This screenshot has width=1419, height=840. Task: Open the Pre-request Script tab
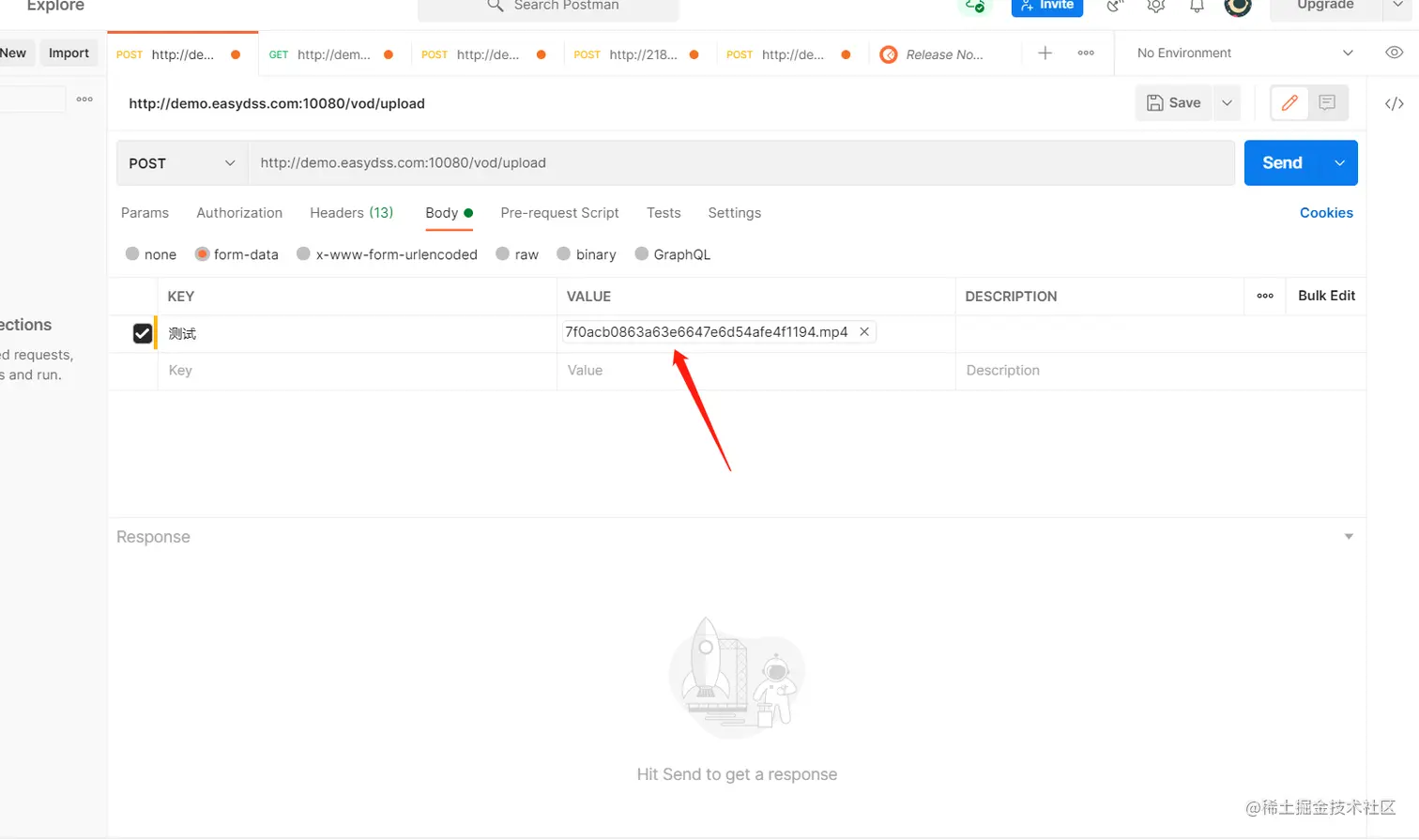(559, 213)
